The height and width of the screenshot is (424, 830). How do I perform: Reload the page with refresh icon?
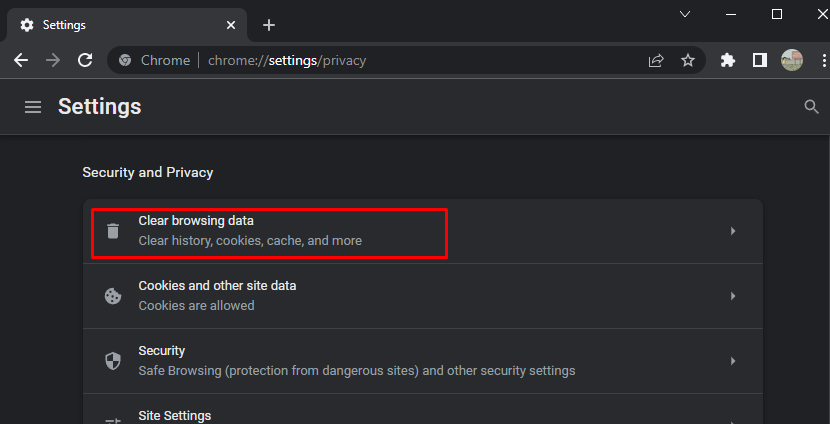click(x=85, y=60)
